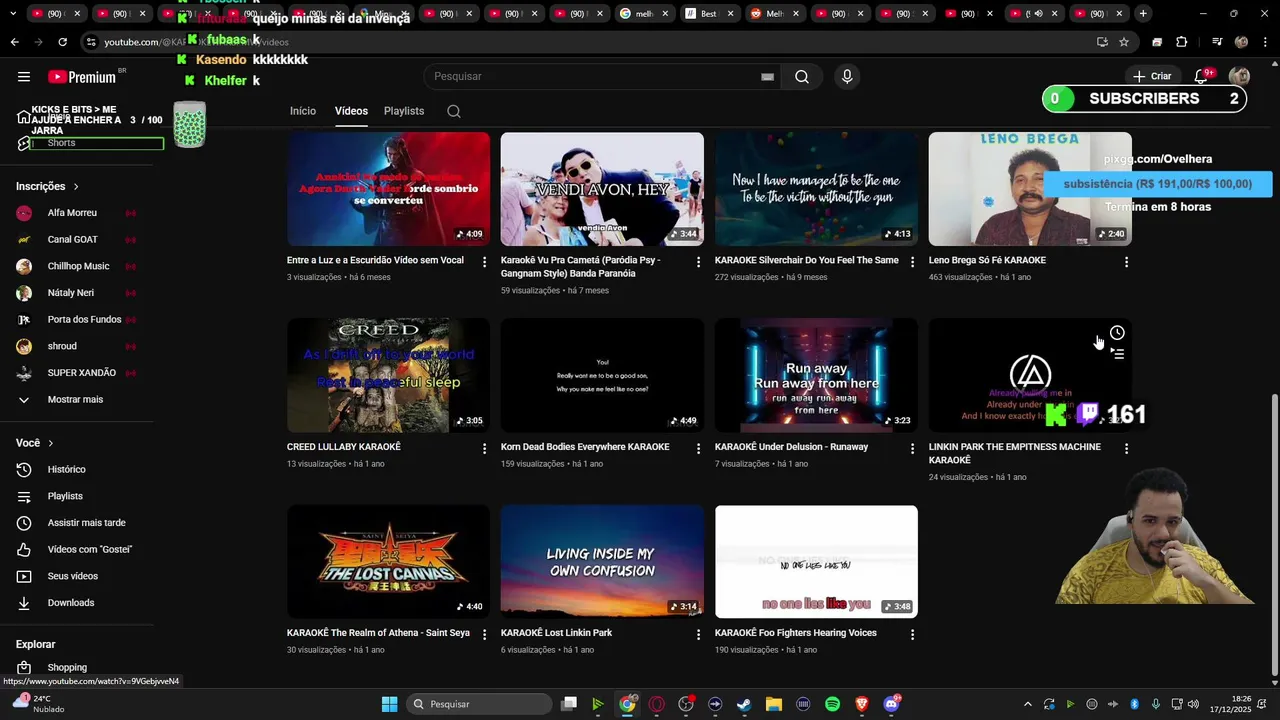1280x720 pixels.
Task: Open options for LINKIN PARK EMPTINESS MACHINE
Action: tap(1126, 449)
